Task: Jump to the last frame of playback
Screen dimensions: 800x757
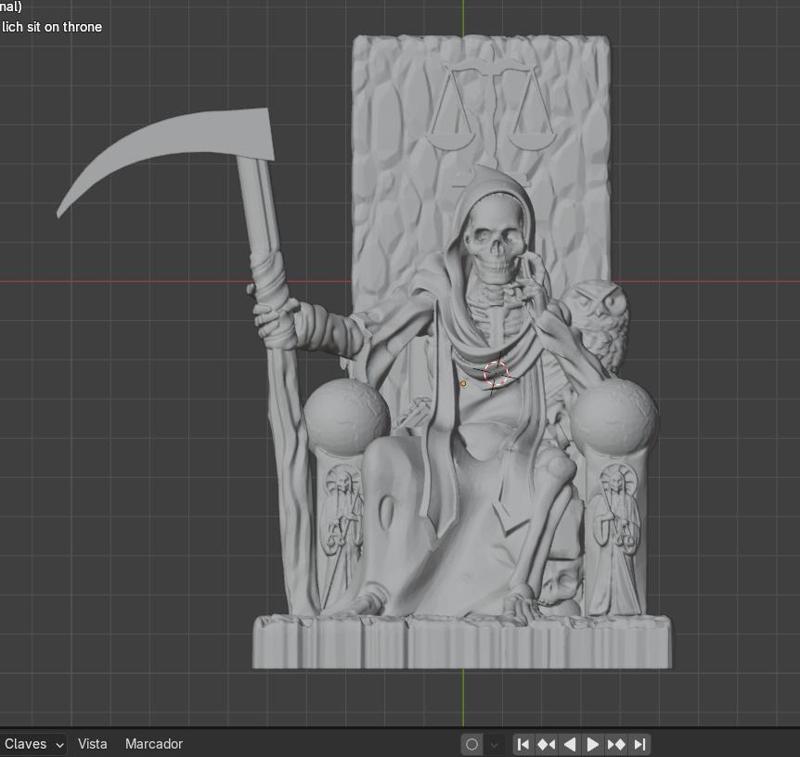Action: pos(640,744)
